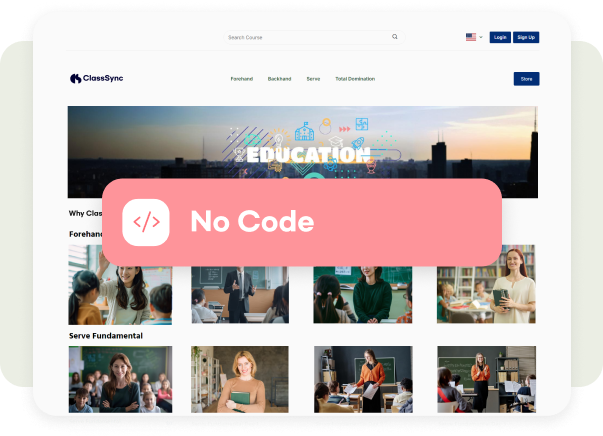The width and height of the screenshot is (603, 436).
Task: Open the Forehand menu item
Action: [x=242, y=79]
